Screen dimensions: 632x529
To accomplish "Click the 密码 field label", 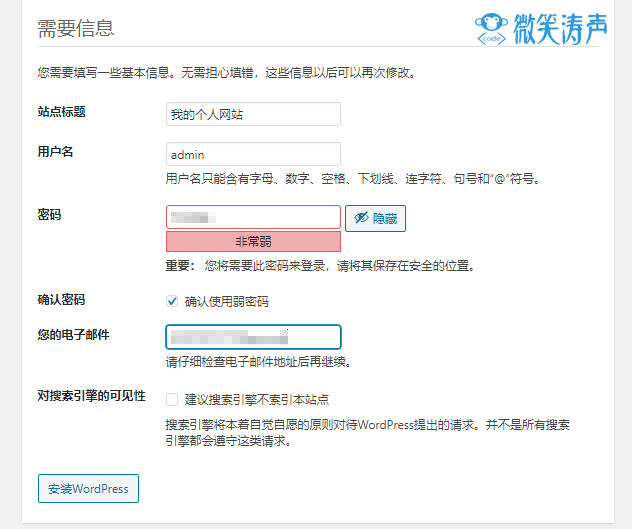I will point(49,214).
